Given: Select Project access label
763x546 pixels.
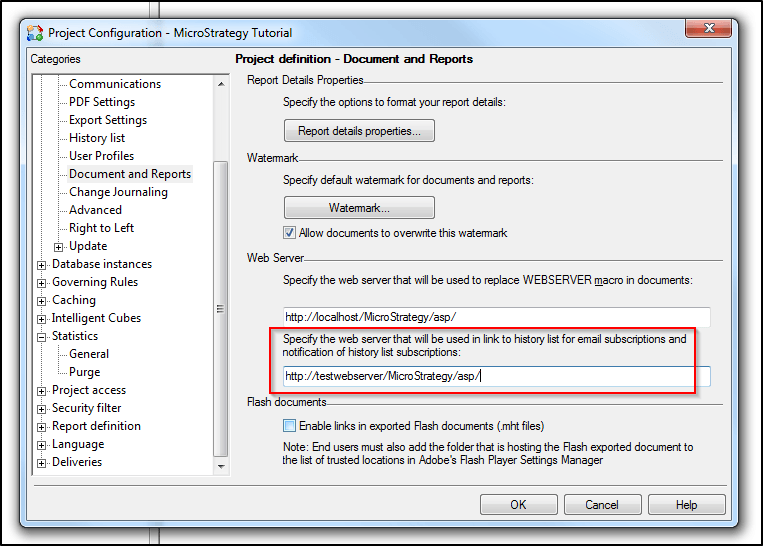Looking at the screenshot, I should coord(89,390).
